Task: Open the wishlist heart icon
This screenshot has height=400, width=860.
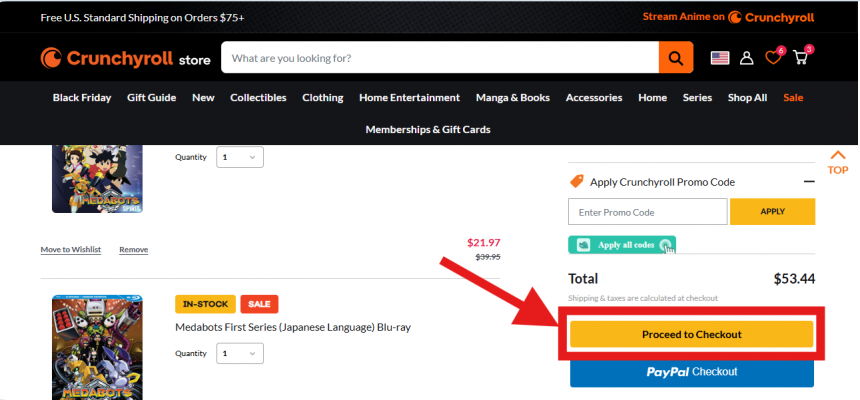Action: (773, 58)
